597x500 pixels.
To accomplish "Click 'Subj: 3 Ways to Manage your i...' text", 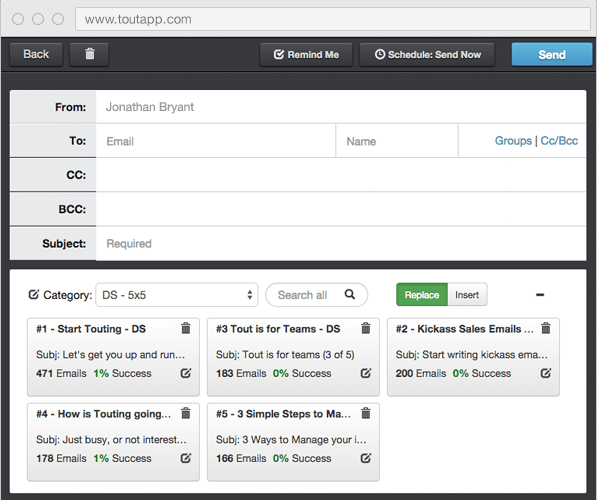I will [291, 440].
